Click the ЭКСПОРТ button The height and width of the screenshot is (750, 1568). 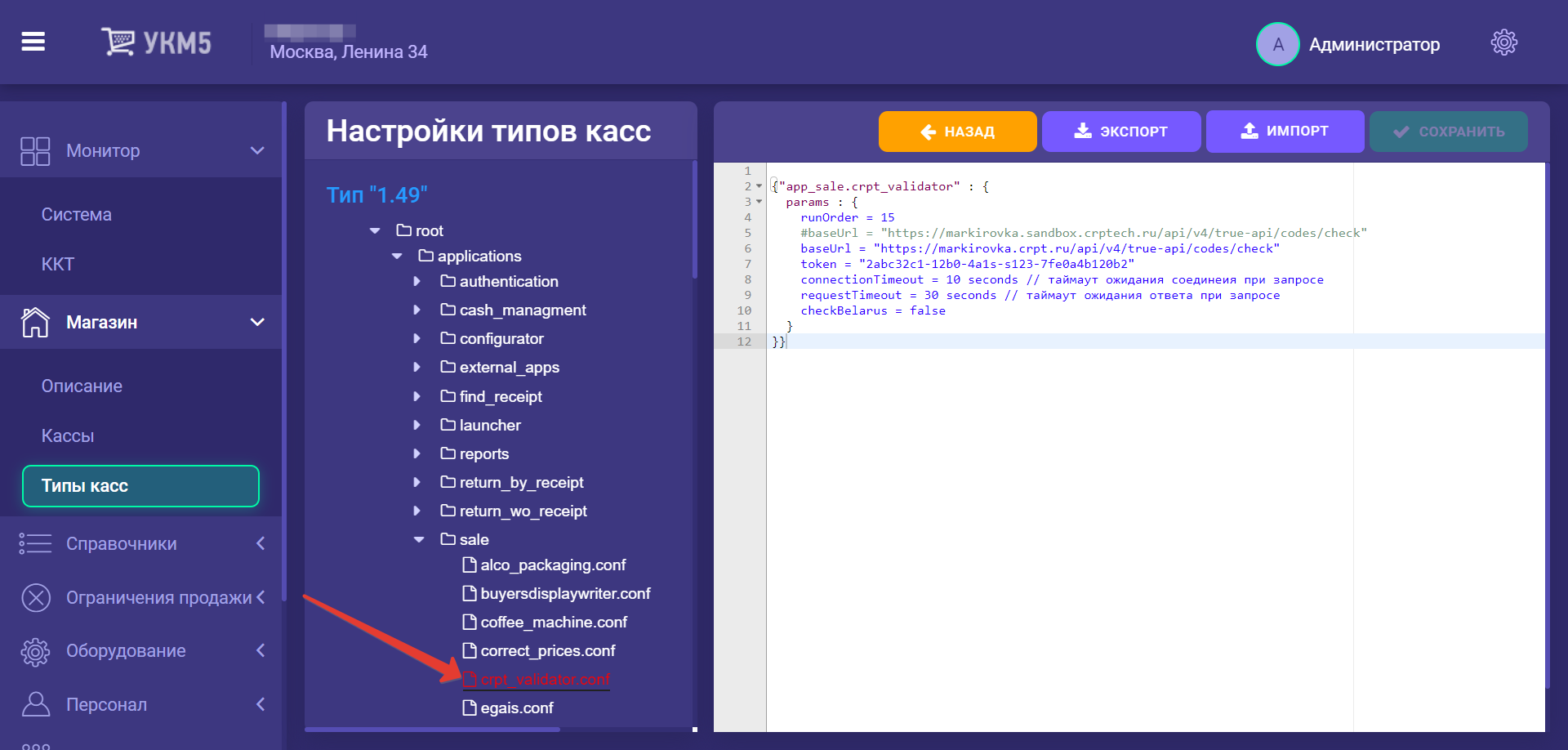[1120, 132]
